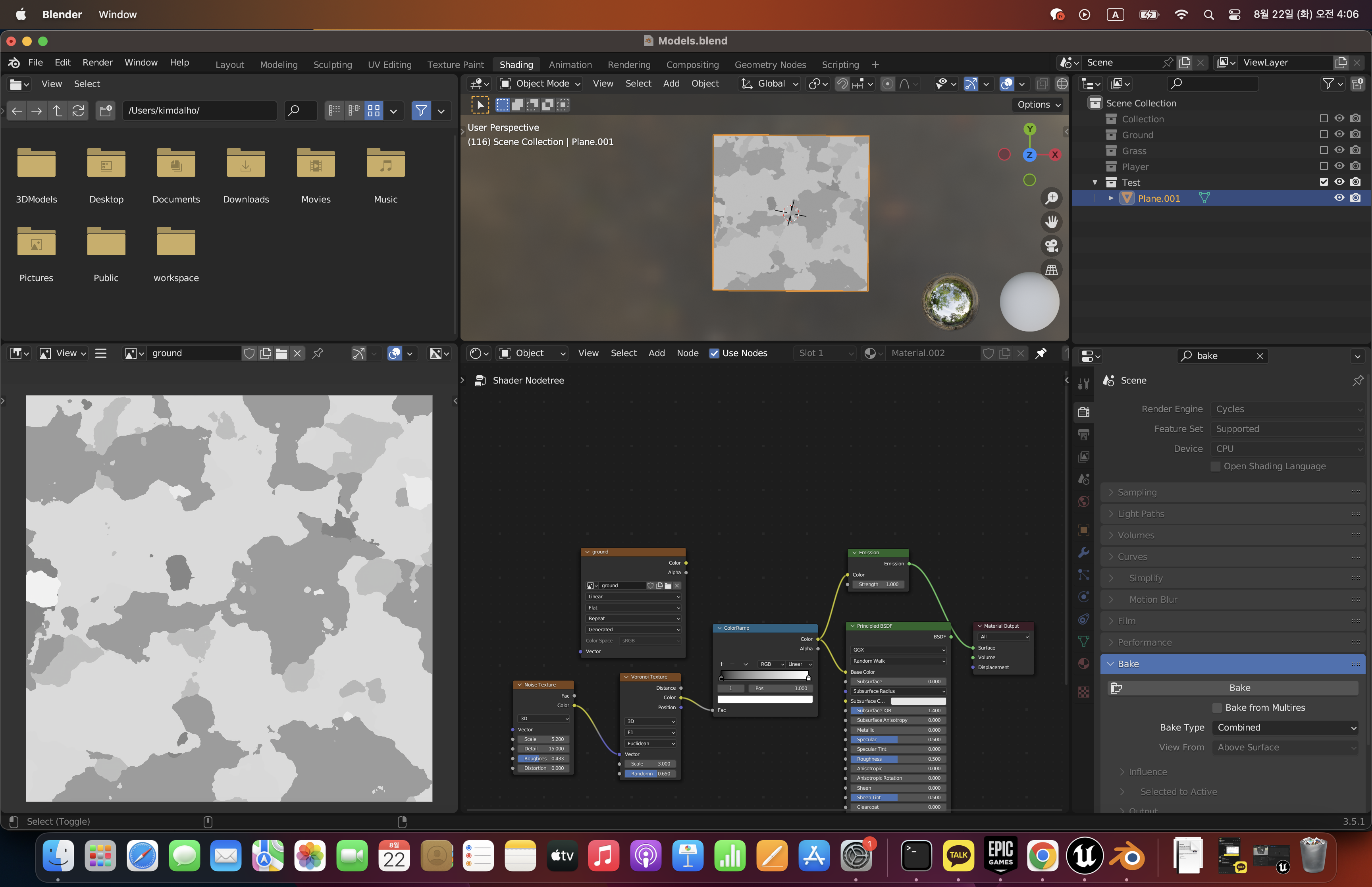Click the zoom magnifier icon in the viewport
Screen dimensions: 1372x887
tap(1051, 198)
